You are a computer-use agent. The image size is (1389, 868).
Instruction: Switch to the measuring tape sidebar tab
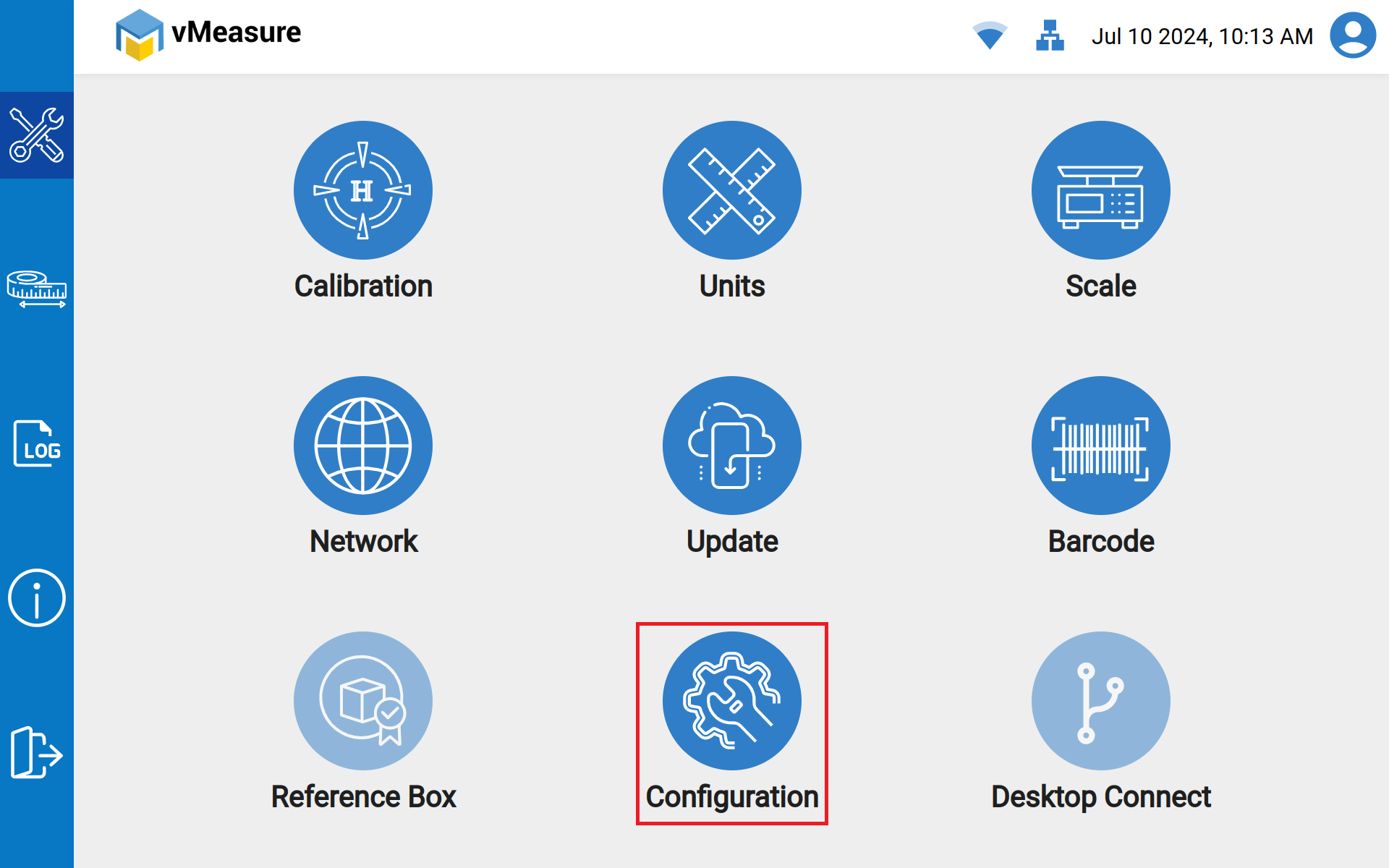(37, 289)
